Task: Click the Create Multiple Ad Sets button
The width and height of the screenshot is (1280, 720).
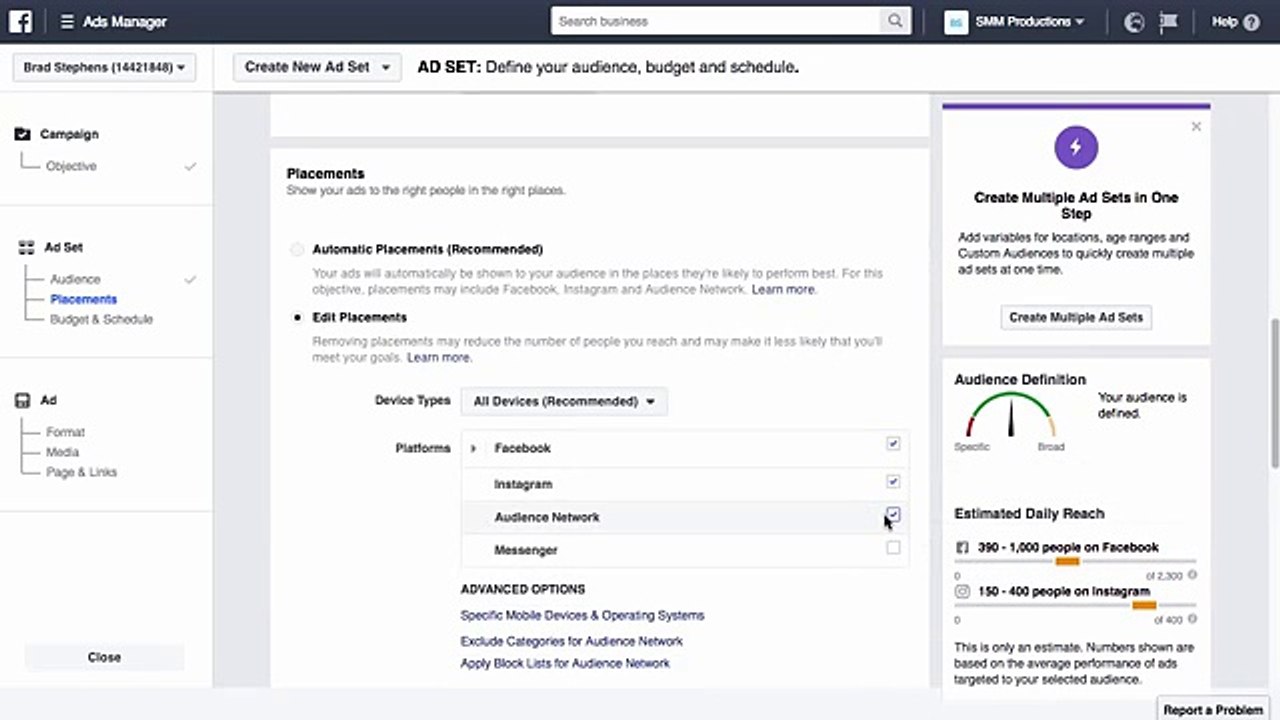Action: click(x=1076, y=317)
